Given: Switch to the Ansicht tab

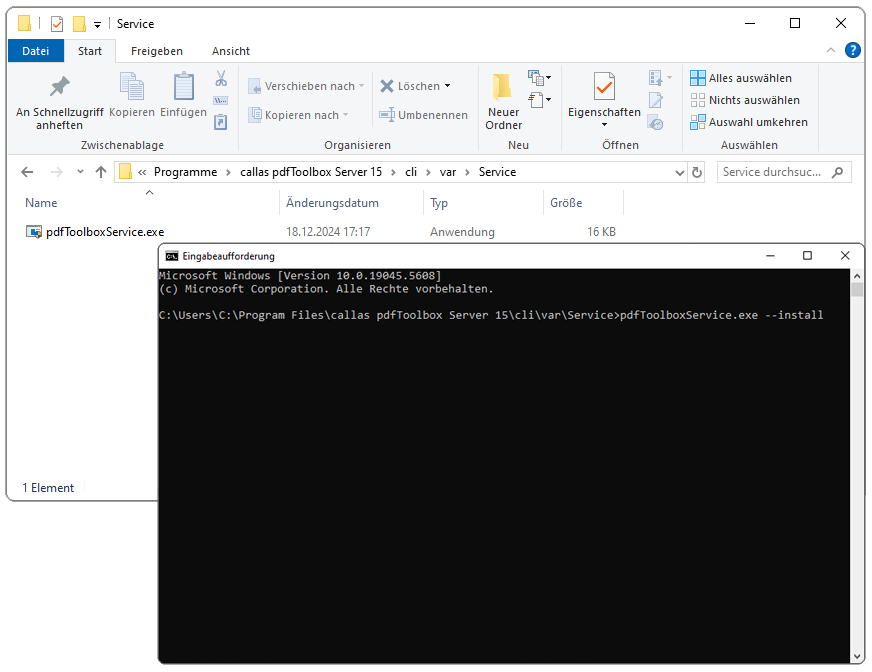Looking at the screenshot, I should (230, 51).
